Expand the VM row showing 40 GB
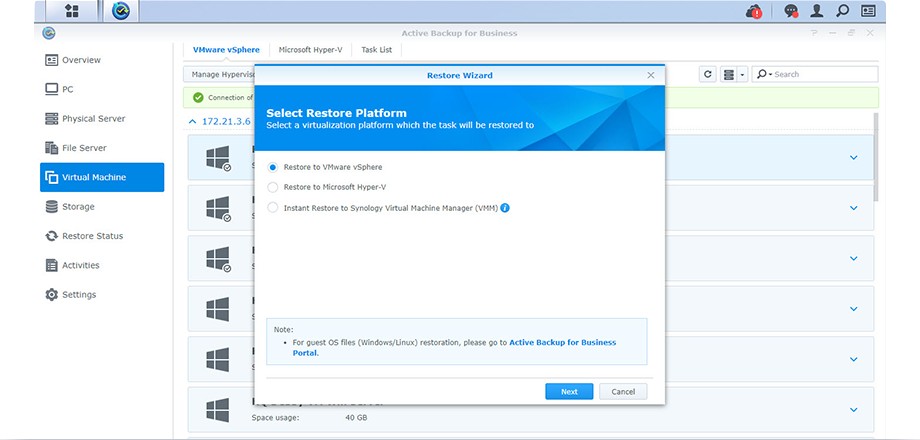This screenshot has height=440, width=920. click(854, 409)
